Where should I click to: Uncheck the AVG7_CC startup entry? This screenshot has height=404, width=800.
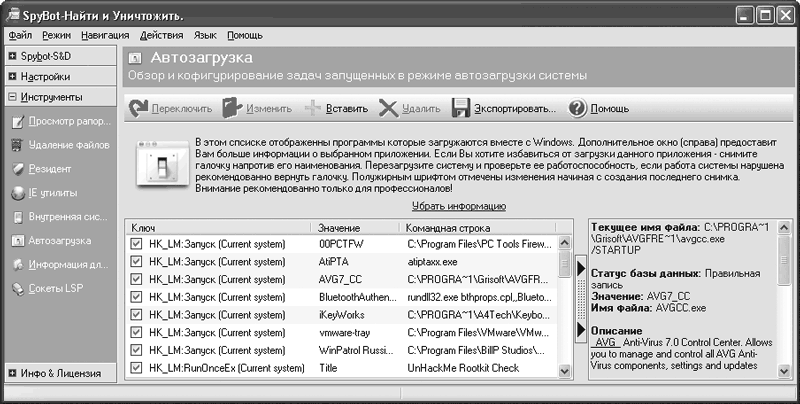136,280
